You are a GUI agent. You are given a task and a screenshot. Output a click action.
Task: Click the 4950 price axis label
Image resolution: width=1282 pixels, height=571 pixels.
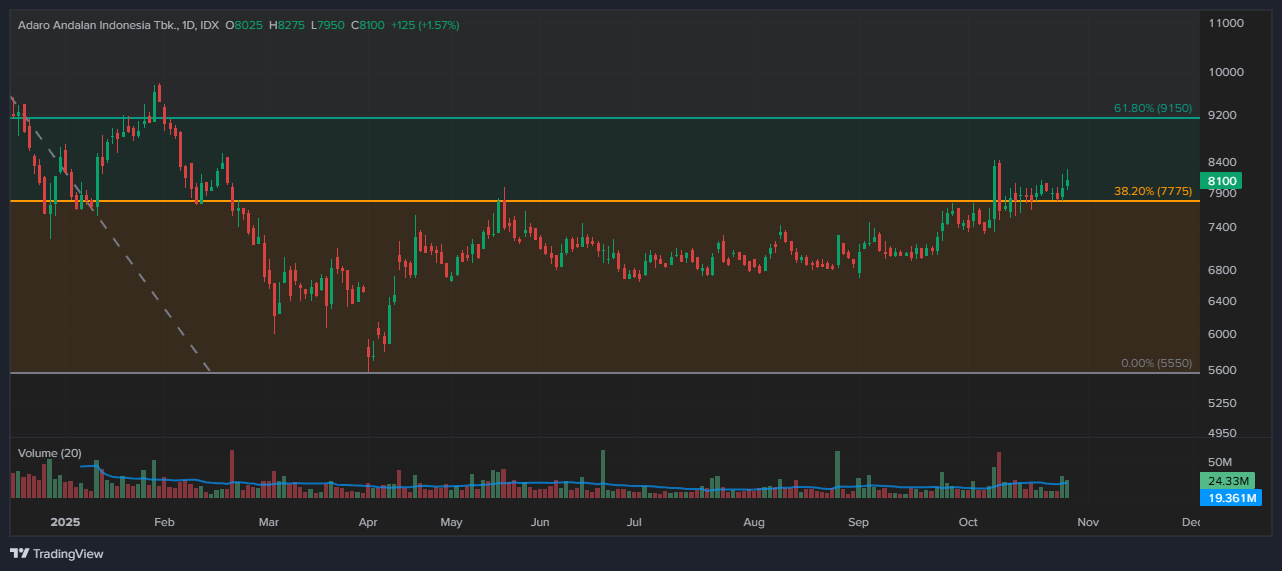pyautogui.click(x=1223, y=433)
